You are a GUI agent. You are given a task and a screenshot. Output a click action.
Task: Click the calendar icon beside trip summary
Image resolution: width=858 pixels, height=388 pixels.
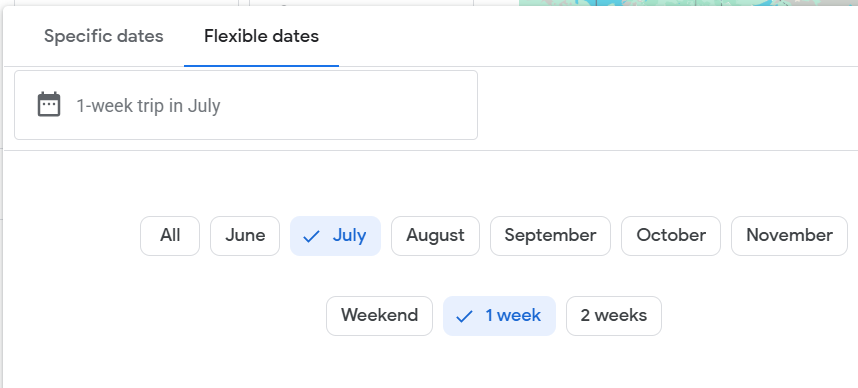(x=49, y=104)
